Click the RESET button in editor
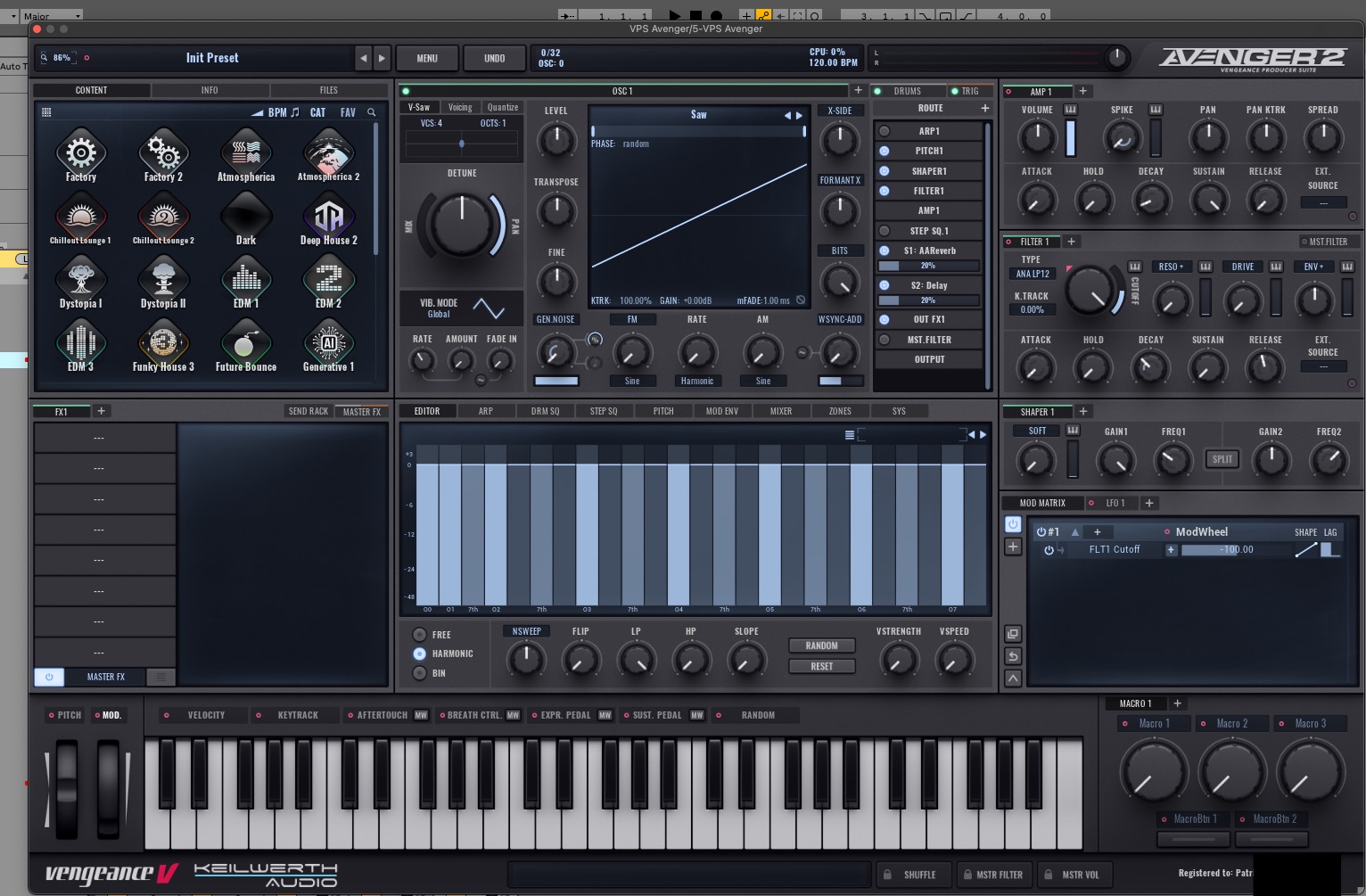This screenshot has height=896, width=1366. pyautogui.click(x=822, y=666)
